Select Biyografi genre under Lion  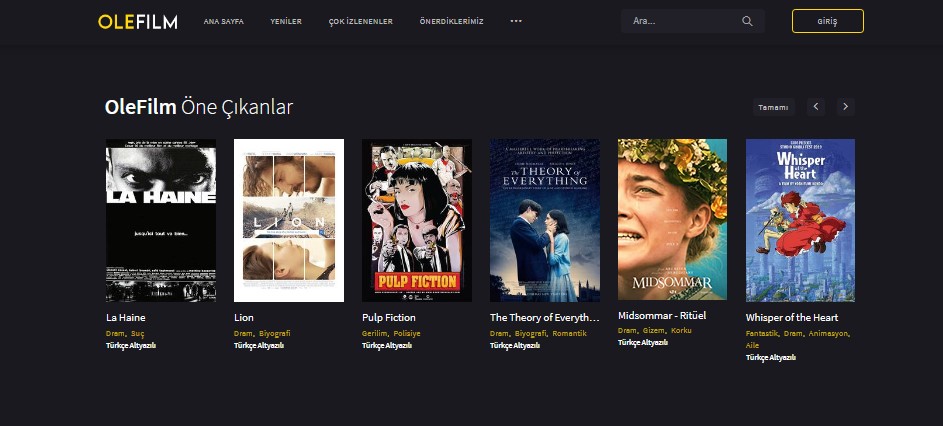pyautogui.click(x=275, y=333)
